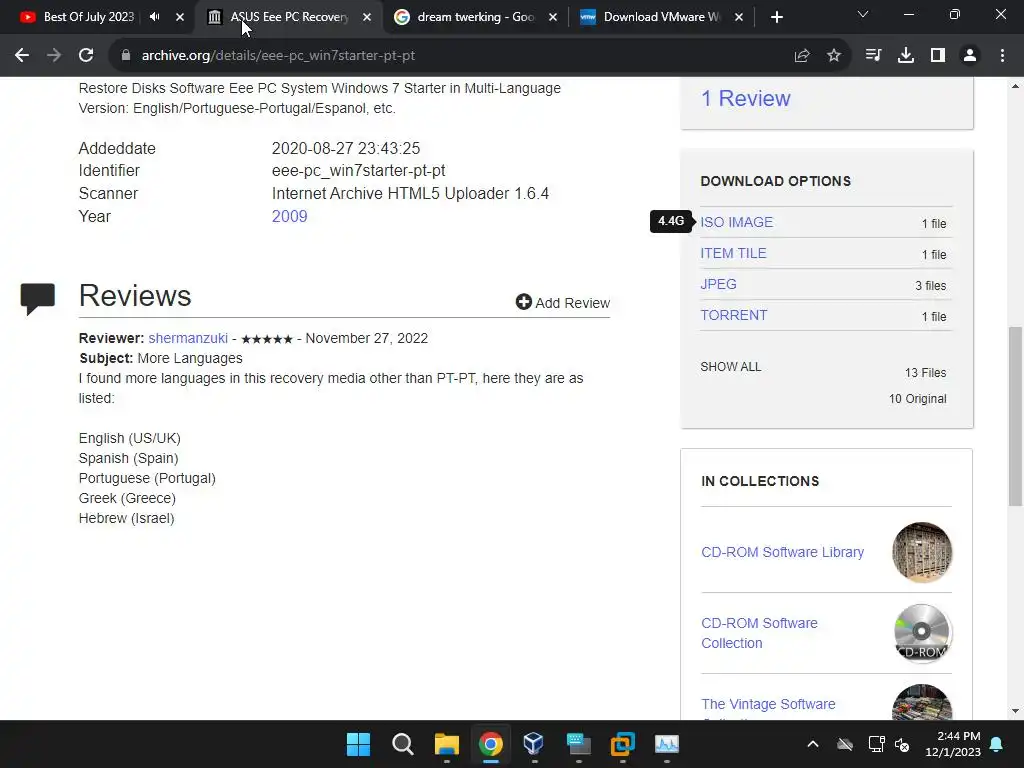Close the dream twerking Google tab
This screenshot has width=1024, height=768.
tap(553, 17)
